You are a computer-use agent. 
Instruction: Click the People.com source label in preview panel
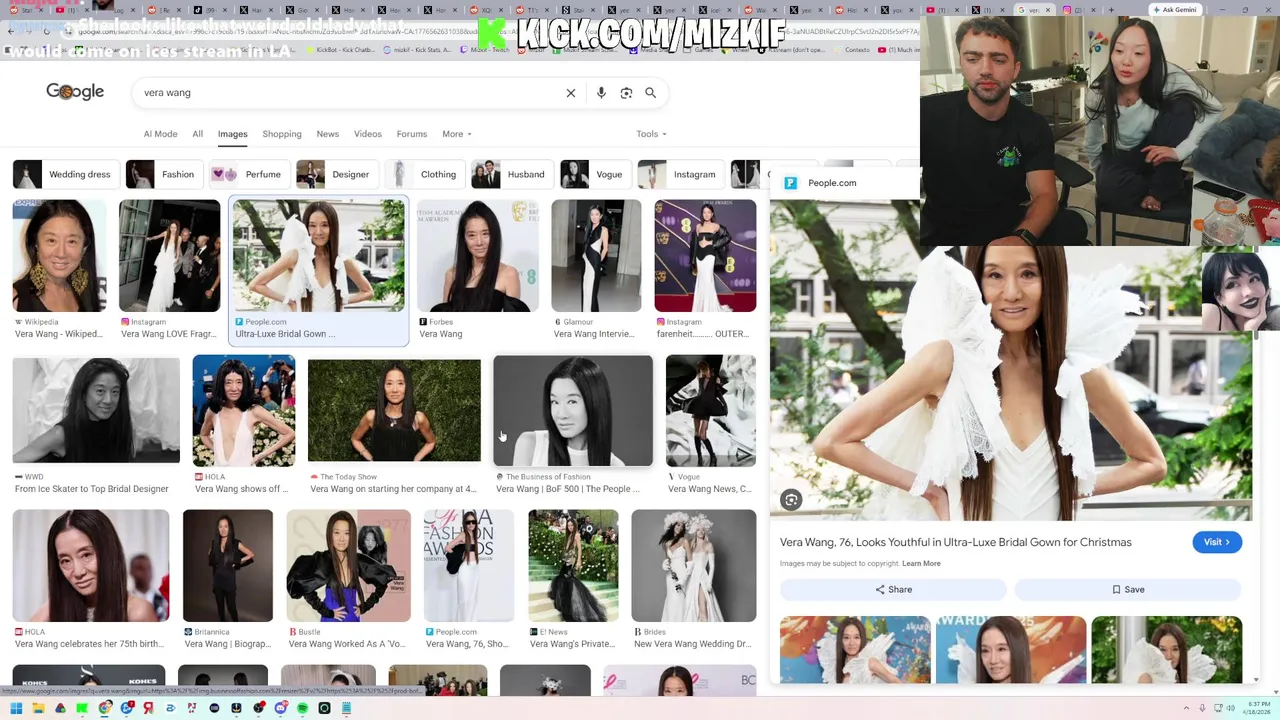click(832, 183)
